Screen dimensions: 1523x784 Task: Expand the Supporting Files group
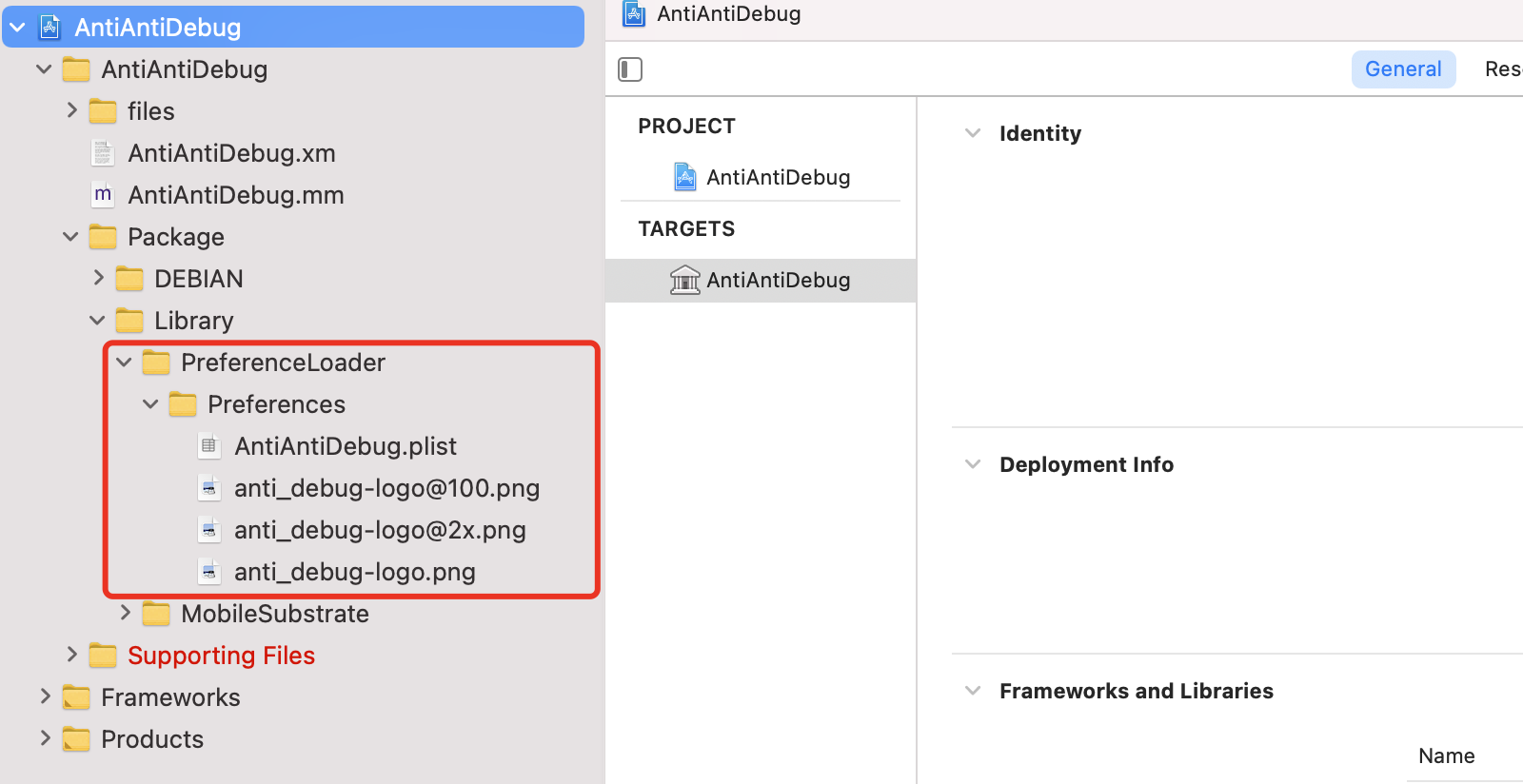pyautogui.click(x=71, y=656)
